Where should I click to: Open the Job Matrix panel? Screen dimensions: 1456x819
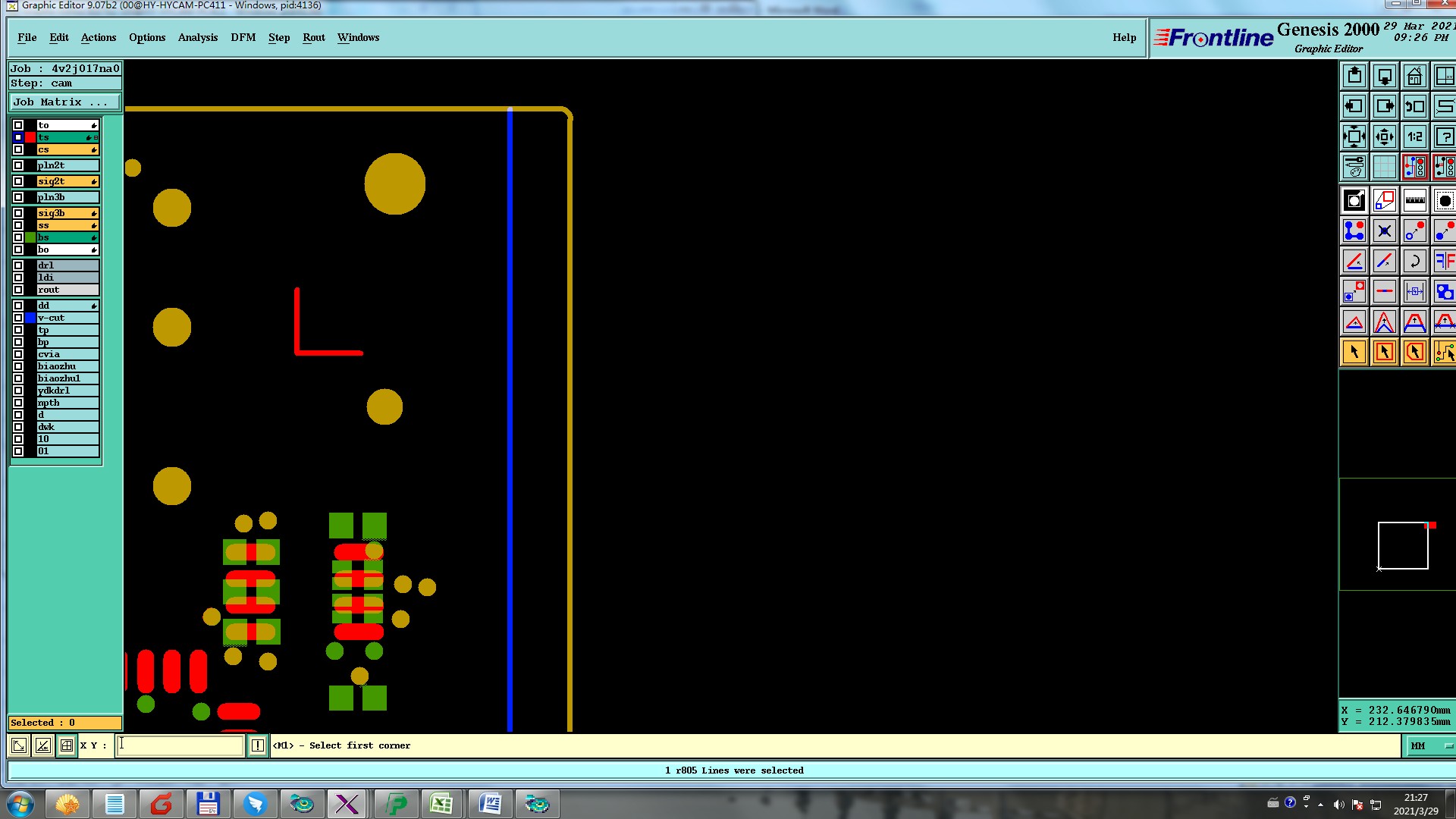[64, 102]
